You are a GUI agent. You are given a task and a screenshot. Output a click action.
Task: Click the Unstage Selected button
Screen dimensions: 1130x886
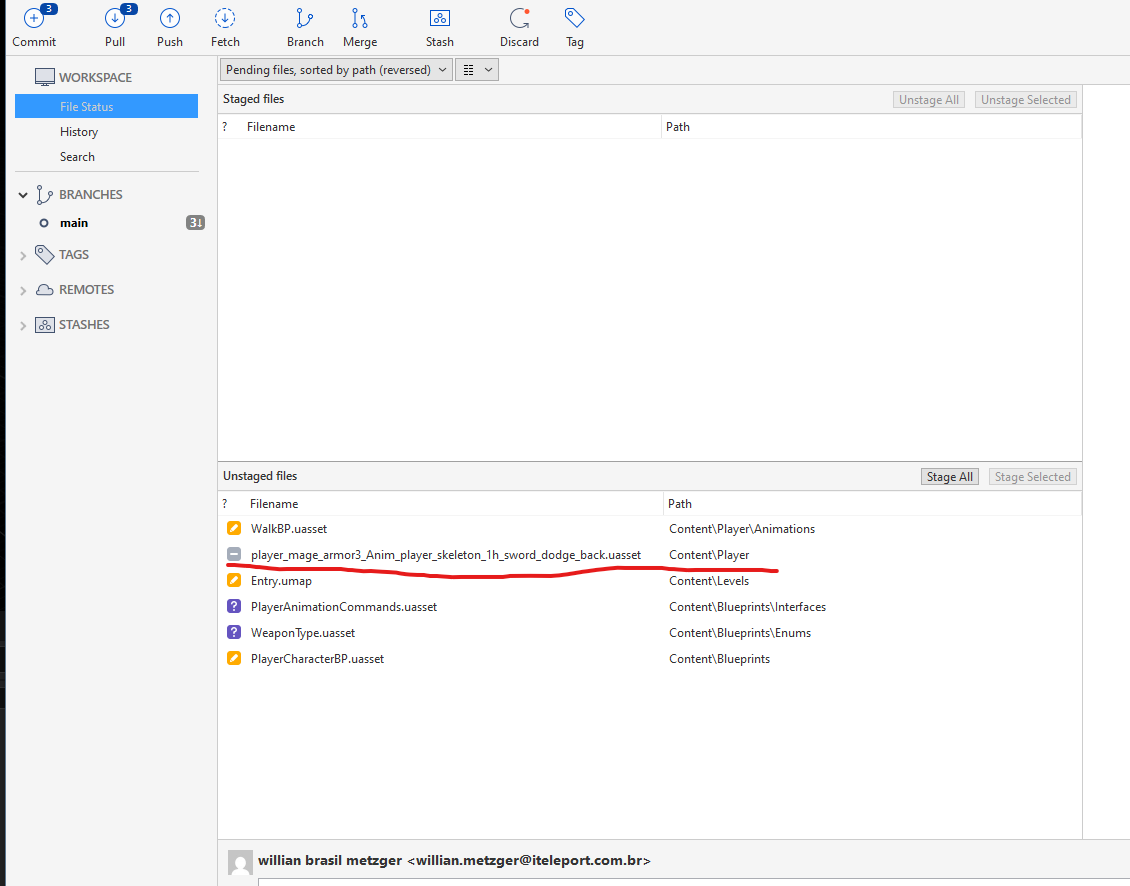pos(1026,99)
